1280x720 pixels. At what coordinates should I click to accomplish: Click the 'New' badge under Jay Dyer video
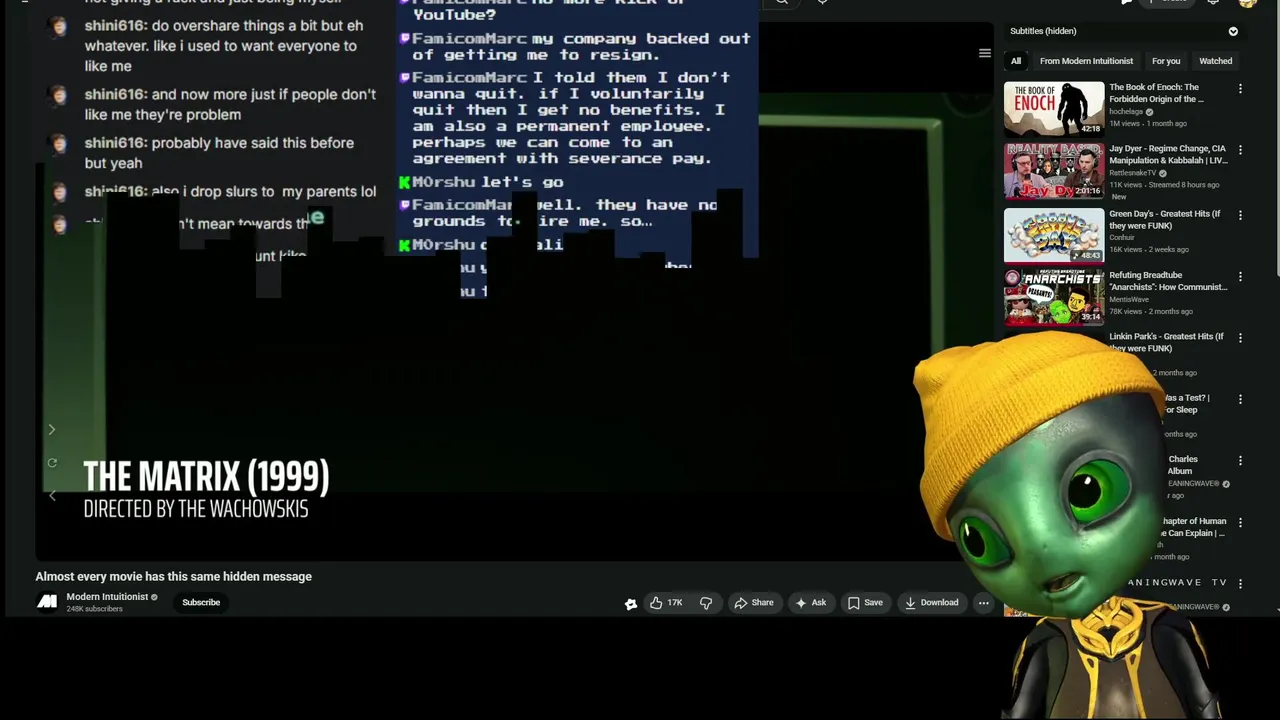[x=1119, y=197]
